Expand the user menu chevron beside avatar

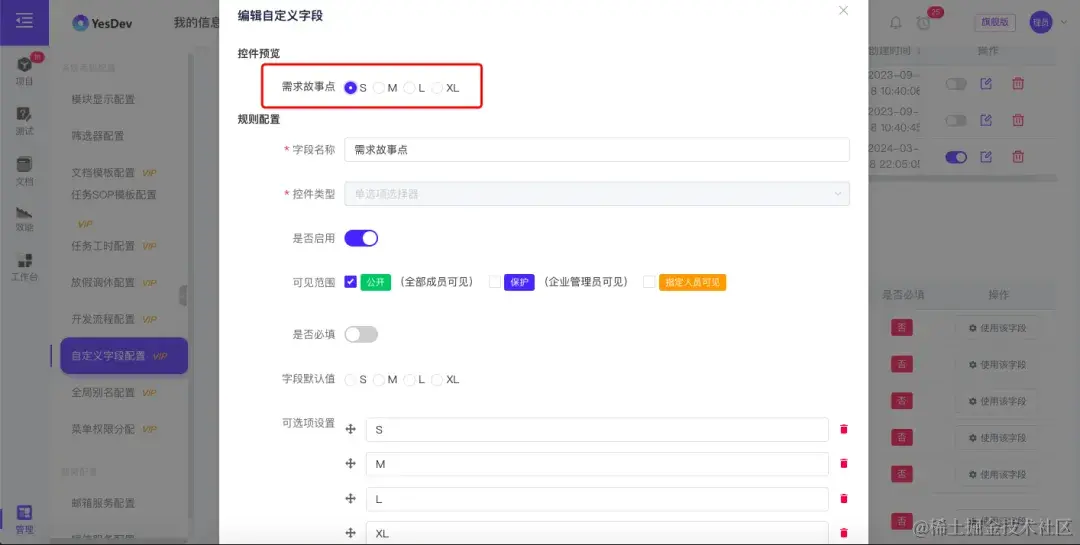(x=1062, y=23)
